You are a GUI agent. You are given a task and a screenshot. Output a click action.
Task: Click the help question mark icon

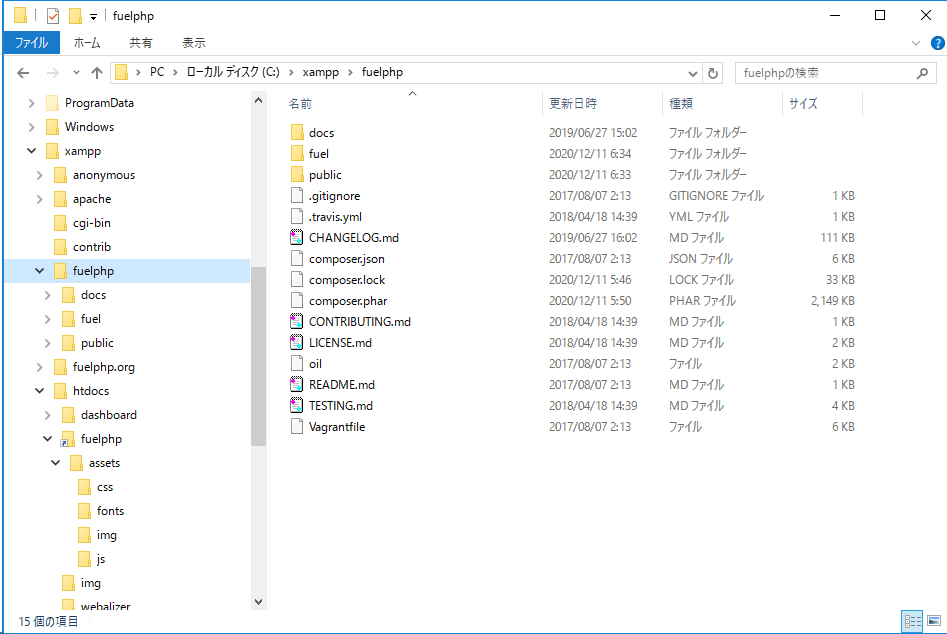(935, 43)
